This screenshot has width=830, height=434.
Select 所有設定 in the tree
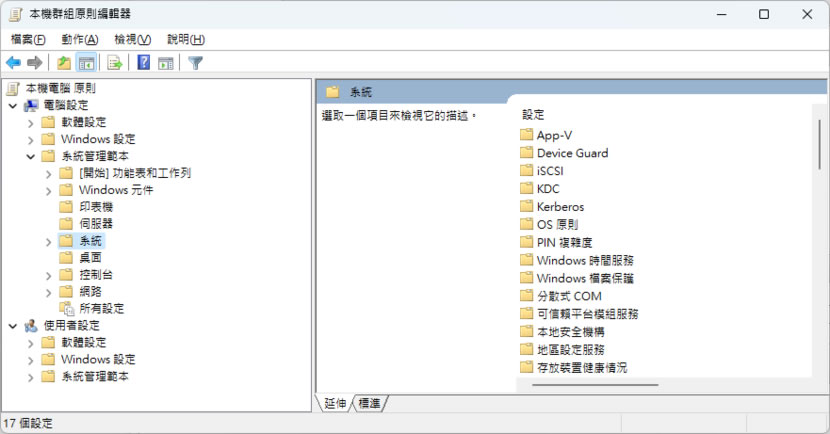[101, 309]
